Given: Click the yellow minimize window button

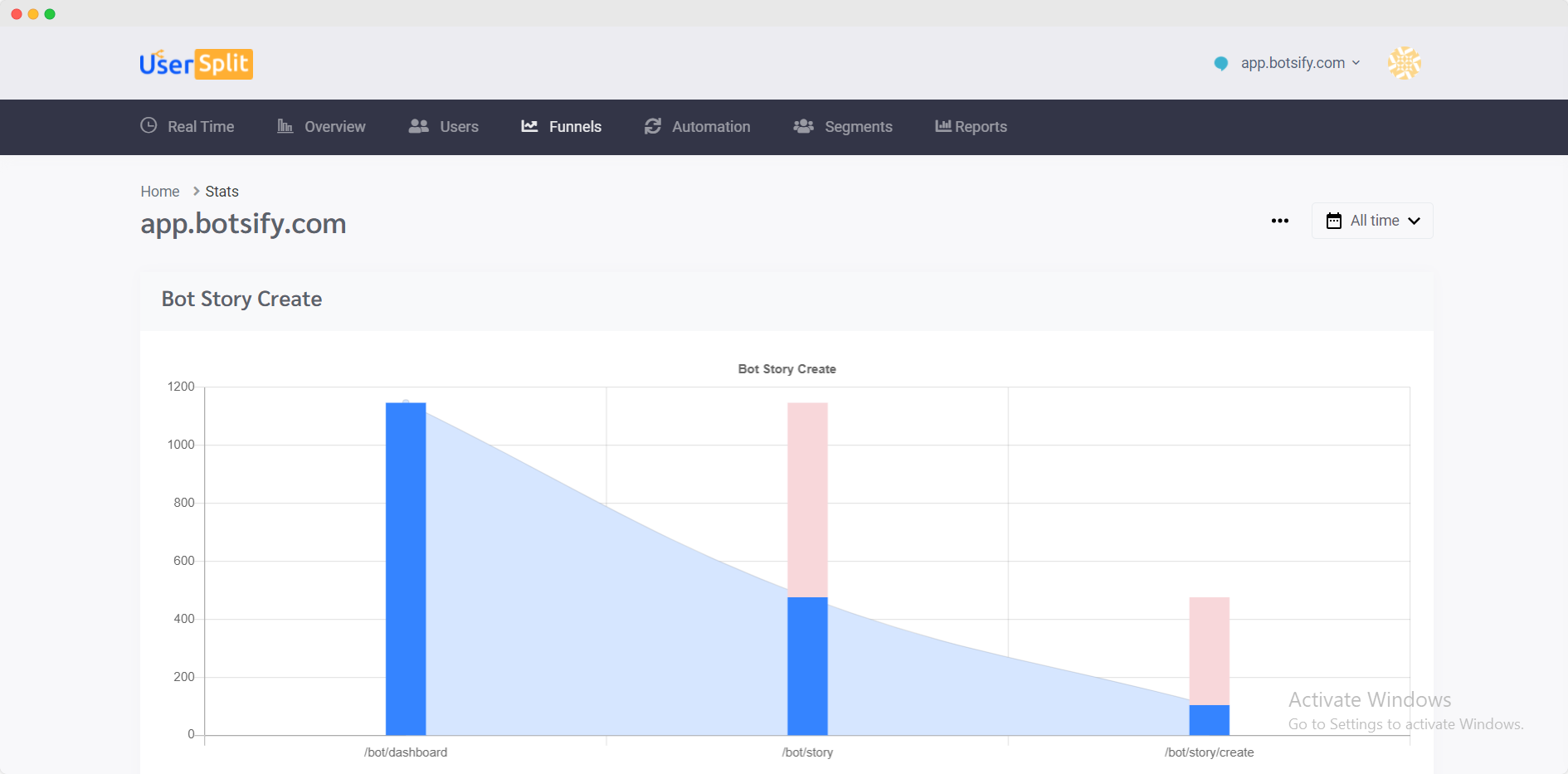Looking at the screenshot, I should tap(33, 14).
